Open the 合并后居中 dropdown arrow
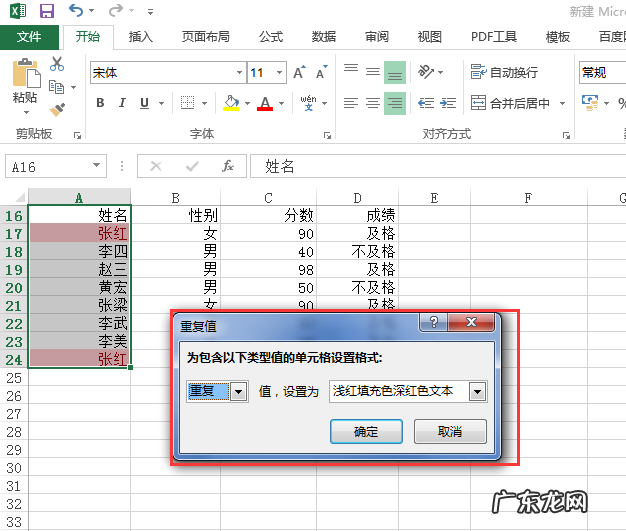The image size is (626, 531). click(x=562, y=103)
